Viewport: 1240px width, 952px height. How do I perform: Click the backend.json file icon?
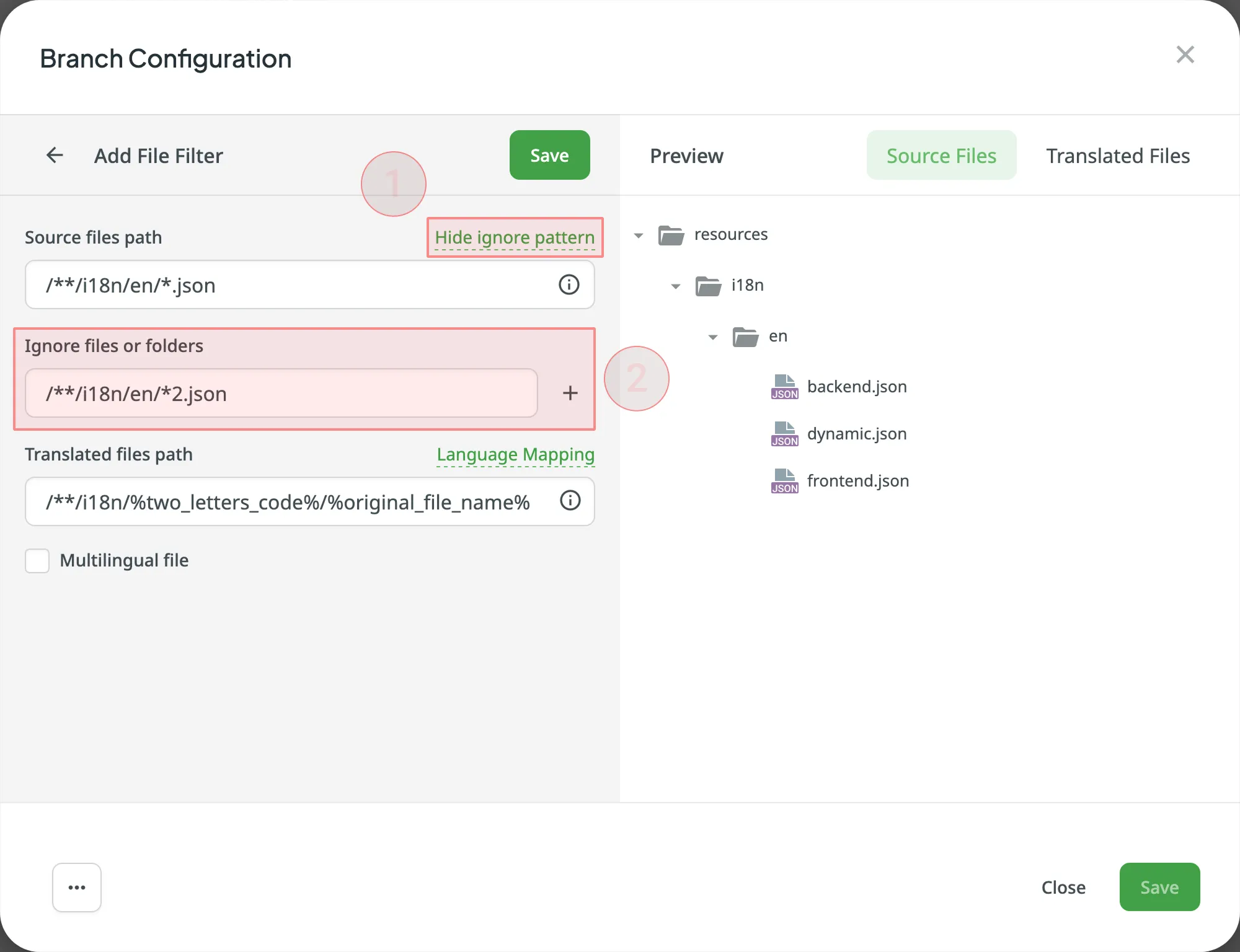(x=784, y=387)
